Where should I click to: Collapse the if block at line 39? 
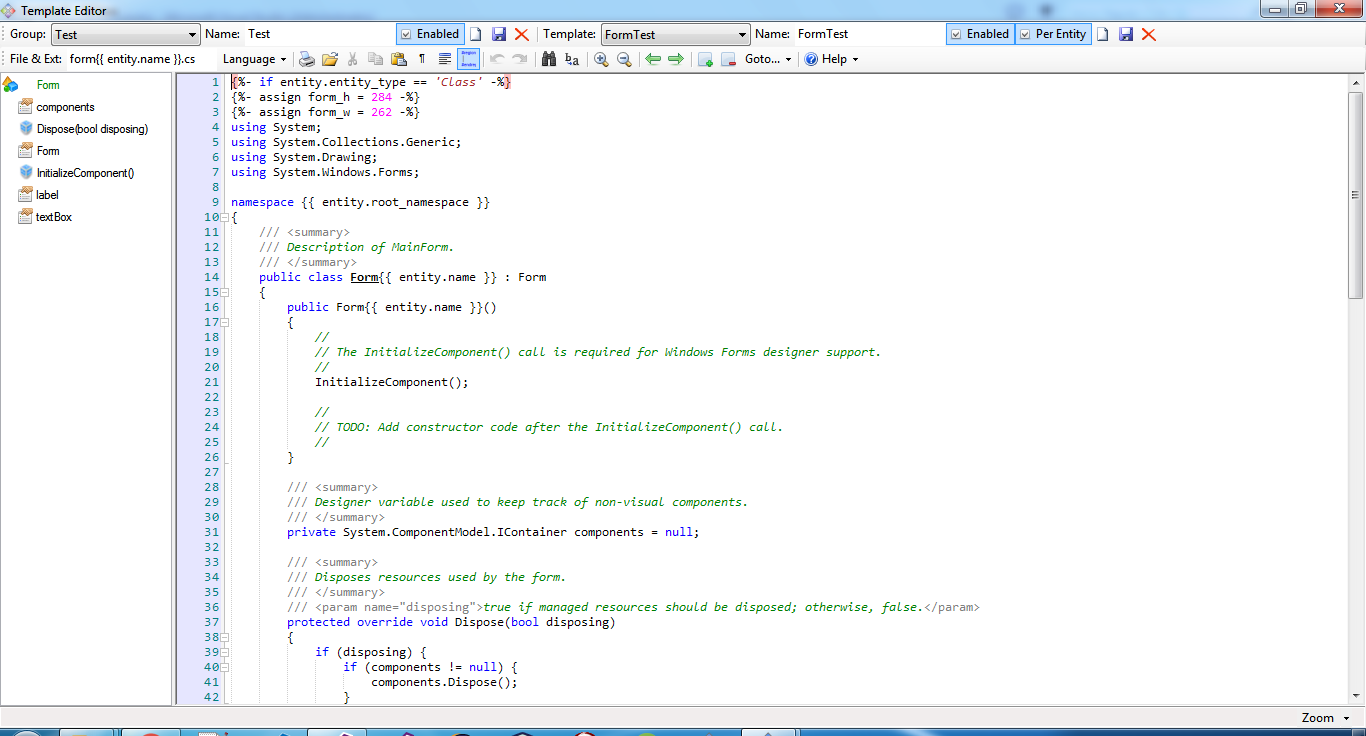pyautogui.click(x=225, y=652)
